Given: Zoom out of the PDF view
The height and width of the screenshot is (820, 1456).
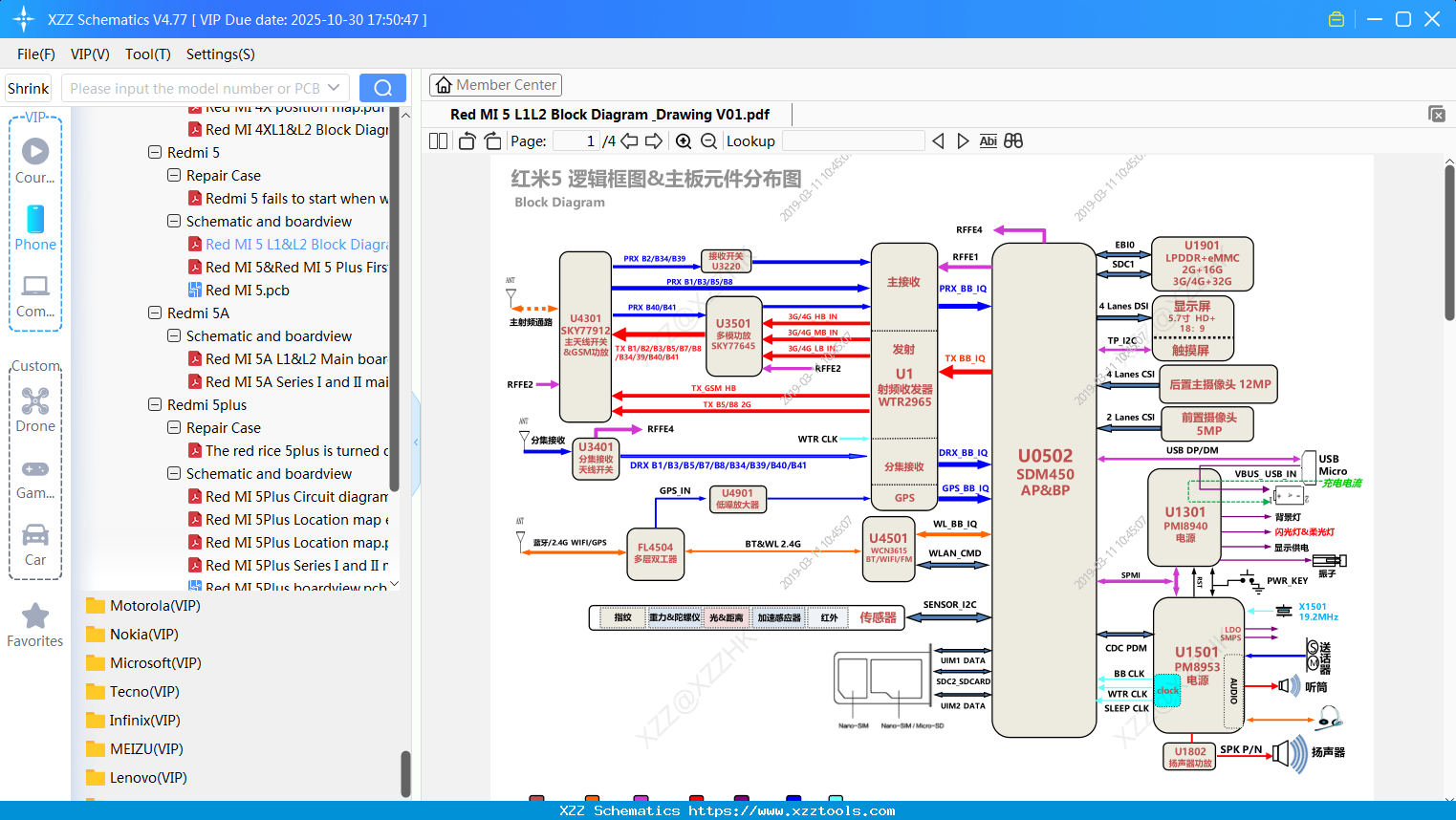Looking at the screenshot, I should (x=710, y=140).
